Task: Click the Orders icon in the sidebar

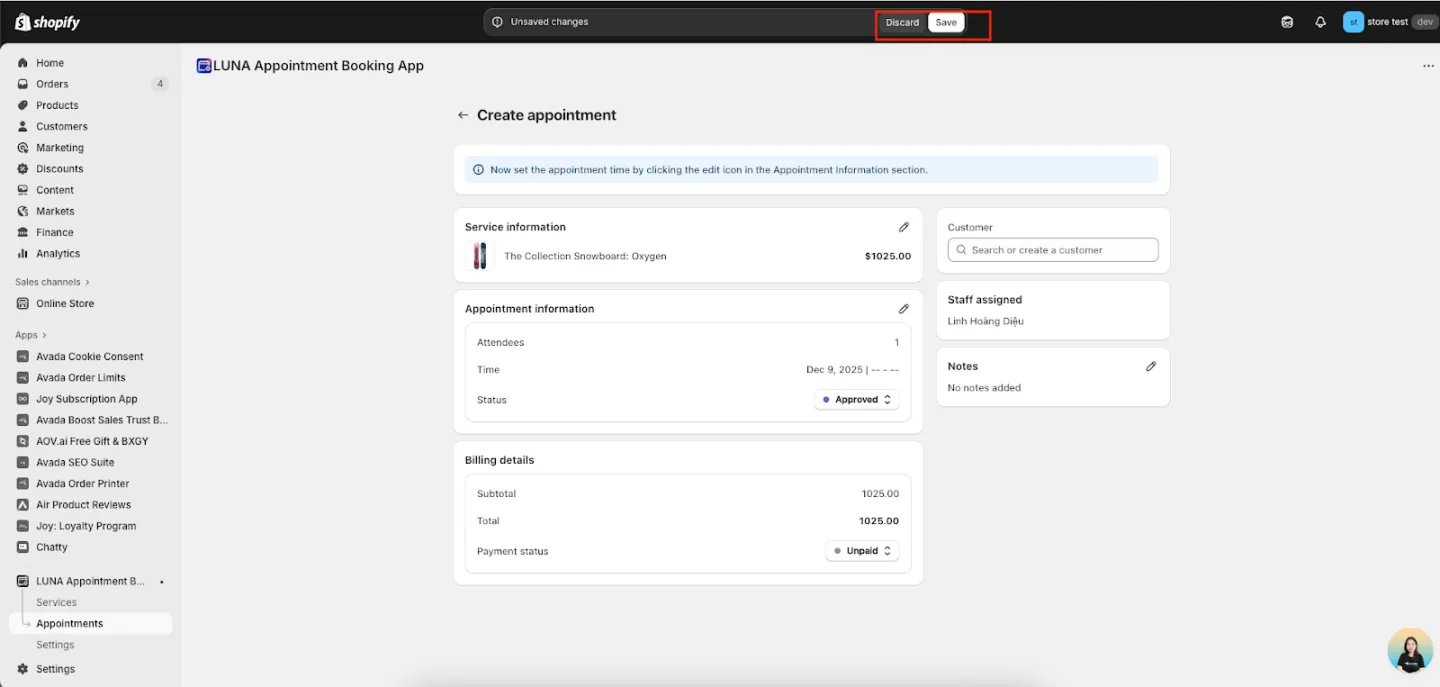Action: (x=23, y=84)
